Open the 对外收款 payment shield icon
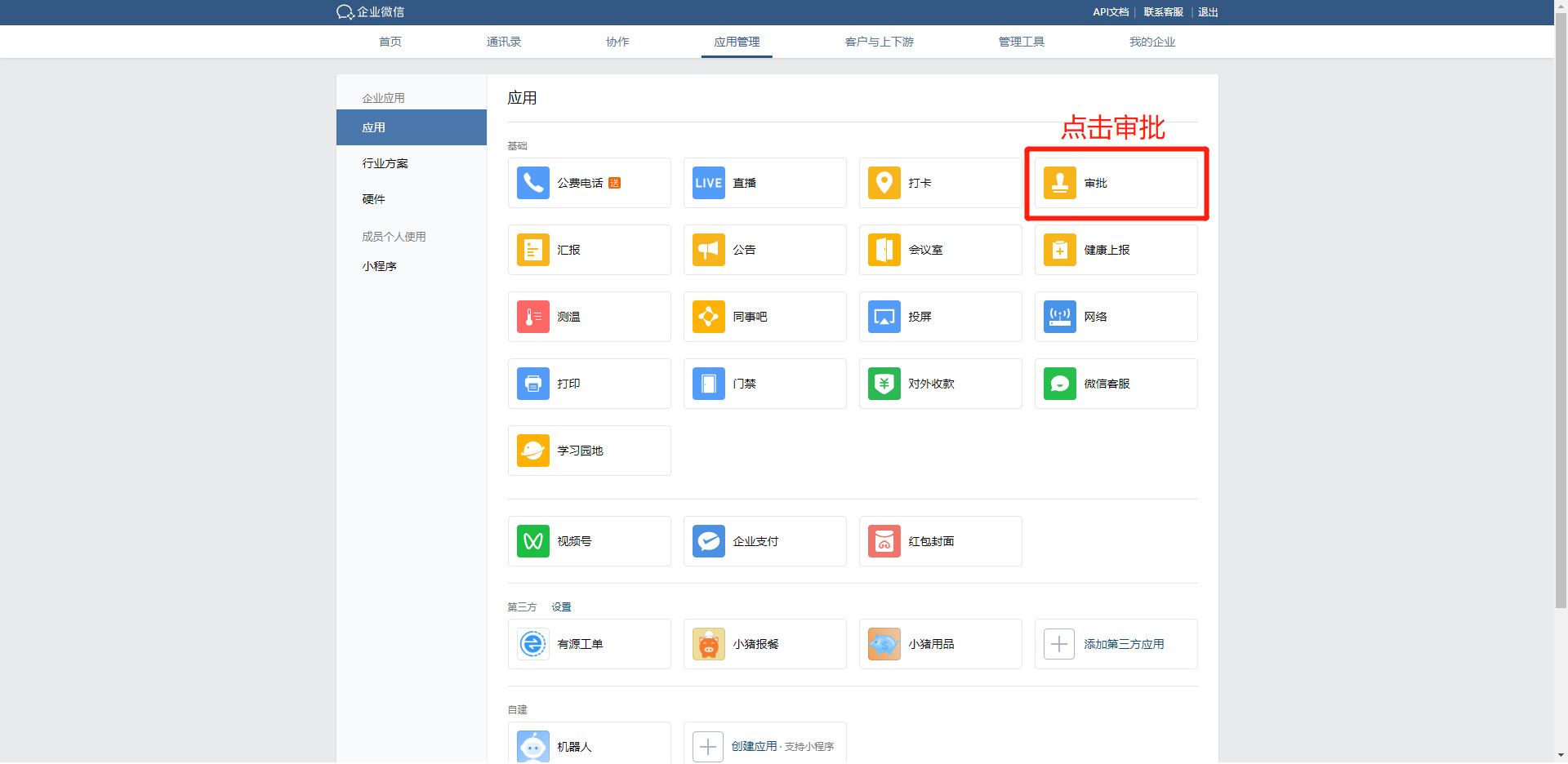 884,384
